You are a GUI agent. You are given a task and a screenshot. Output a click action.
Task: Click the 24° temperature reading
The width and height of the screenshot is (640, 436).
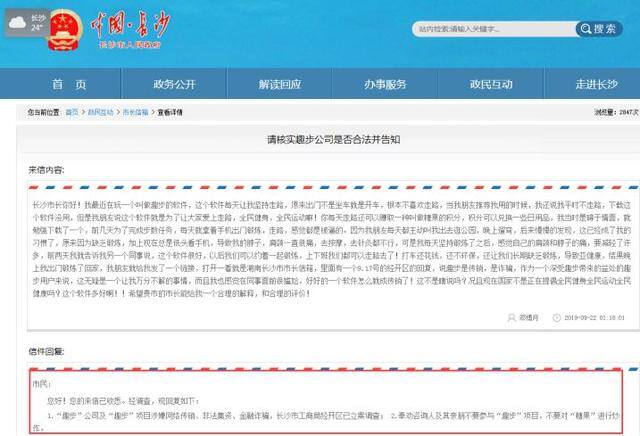pos(37,28)
